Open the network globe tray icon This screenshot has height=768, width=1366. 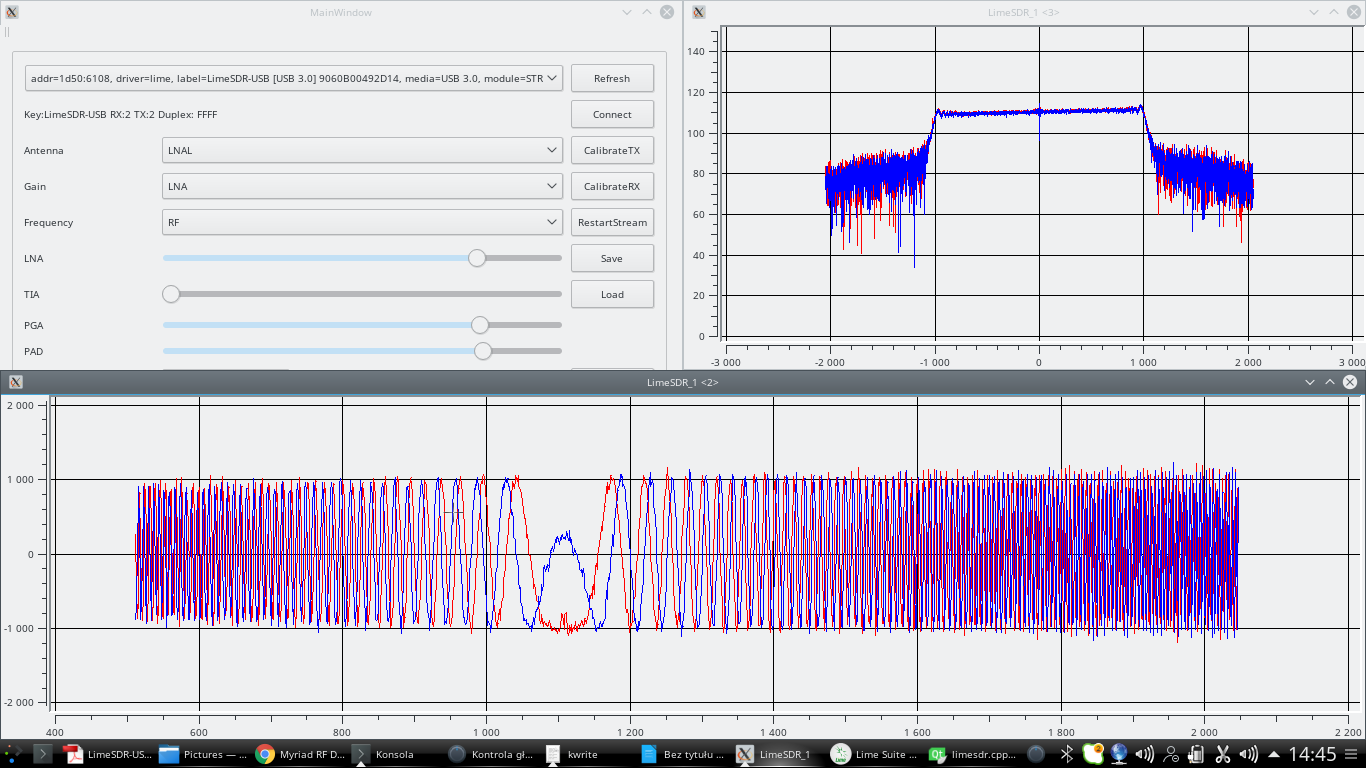click(1119, 754)
